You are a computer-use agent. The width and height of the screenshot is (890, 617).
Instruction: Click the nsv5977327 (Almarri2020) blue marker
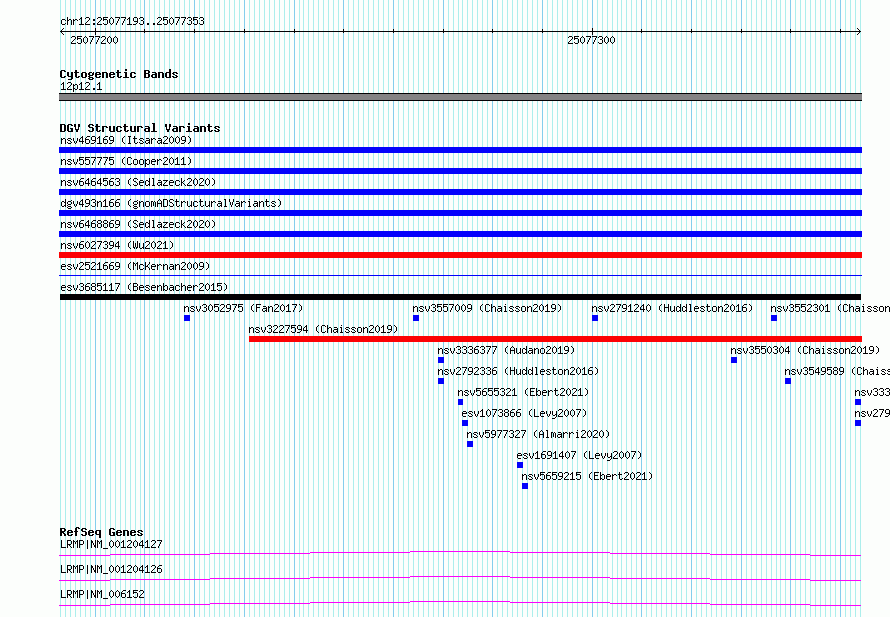470,444
